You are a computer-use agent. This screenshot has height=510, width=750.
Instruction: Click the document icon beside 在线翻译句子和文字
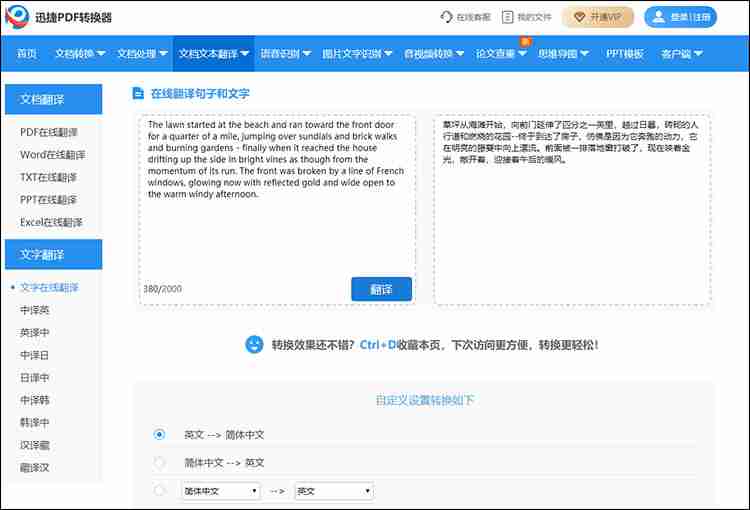click(138, 93)
